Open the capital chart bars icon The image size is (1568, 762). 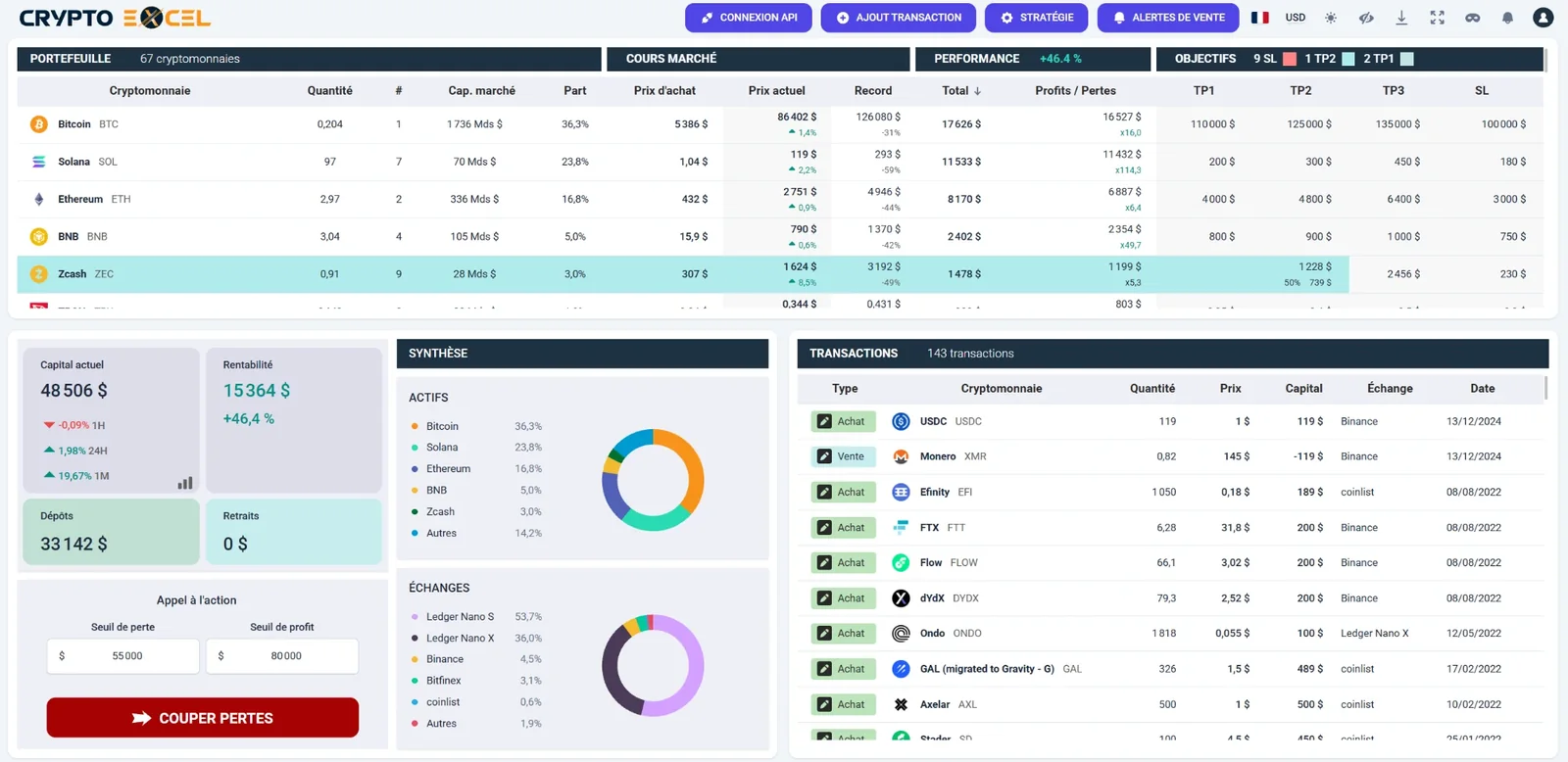[185, 482]
